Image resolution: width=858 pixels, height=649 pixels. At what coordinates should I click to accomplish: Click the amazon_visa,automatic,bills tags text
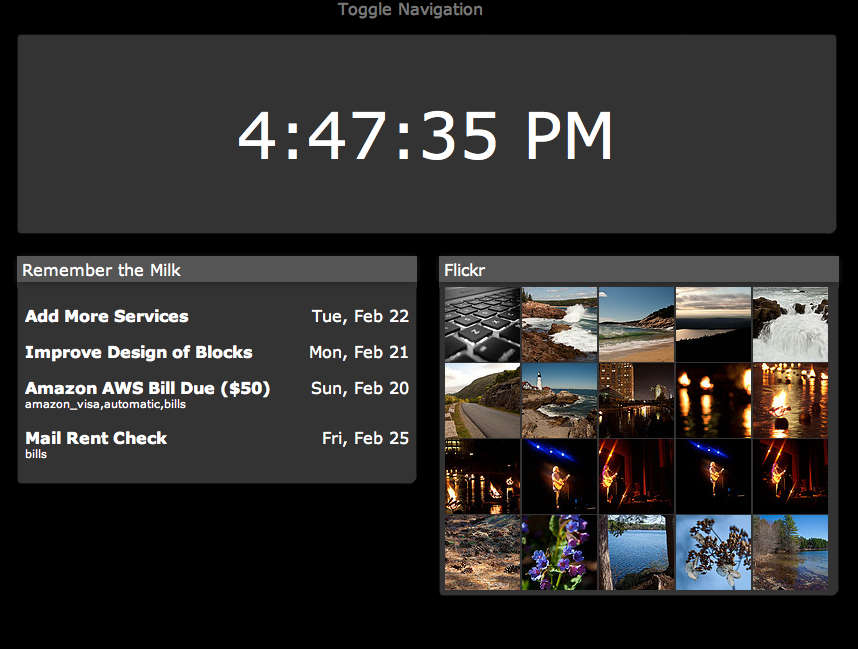pos(106,404)
